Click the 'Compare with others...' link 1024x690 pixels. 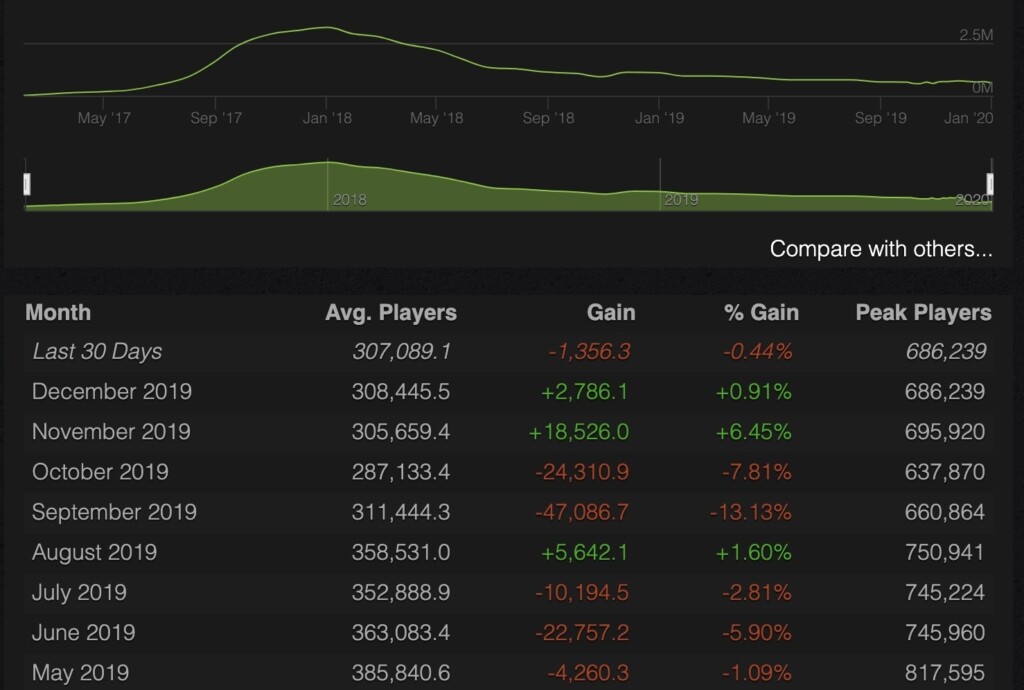click(881, 249)
